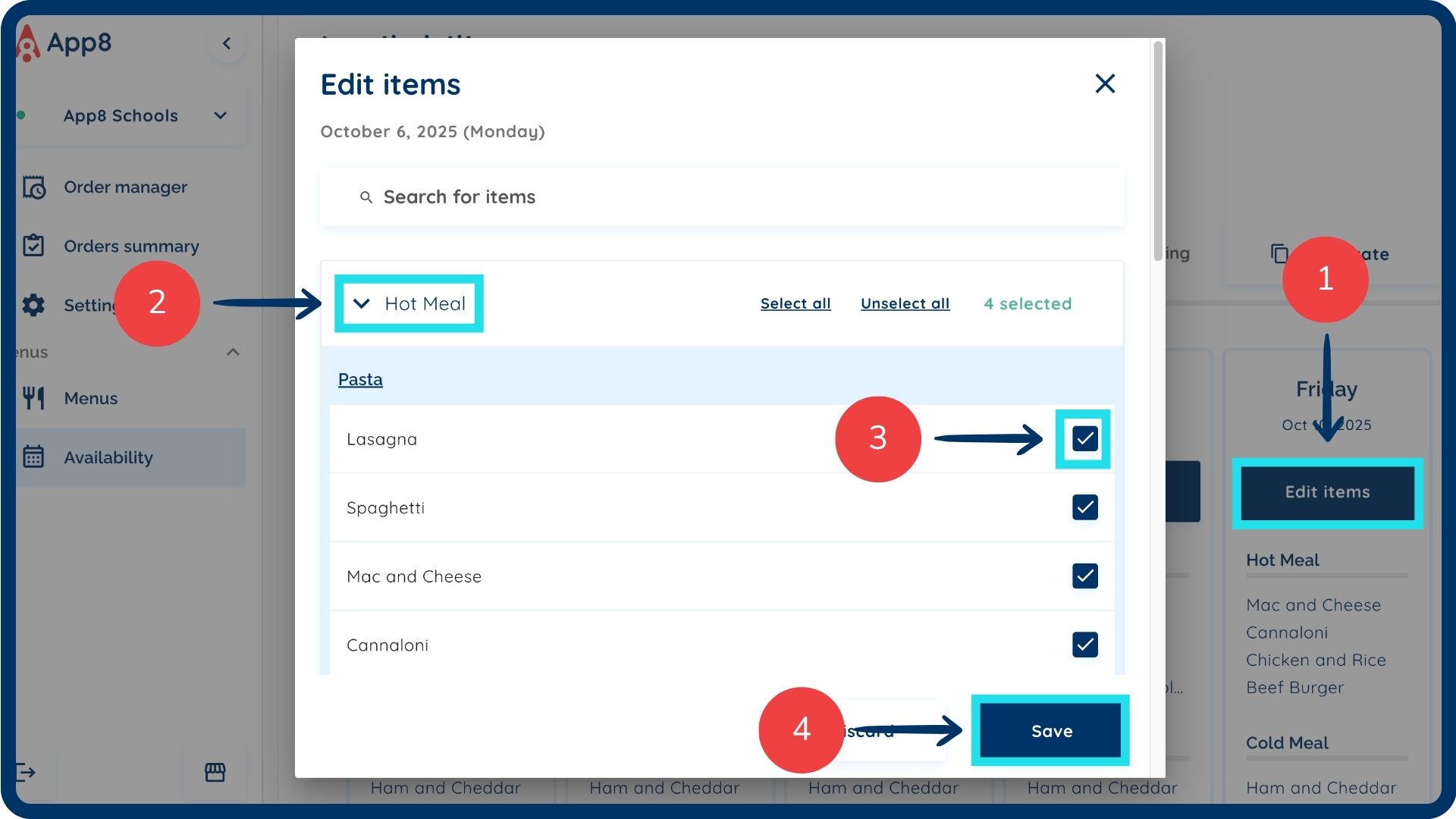Click the Settings gear icon
The image size is (1456, 819).
coord(34,305)
